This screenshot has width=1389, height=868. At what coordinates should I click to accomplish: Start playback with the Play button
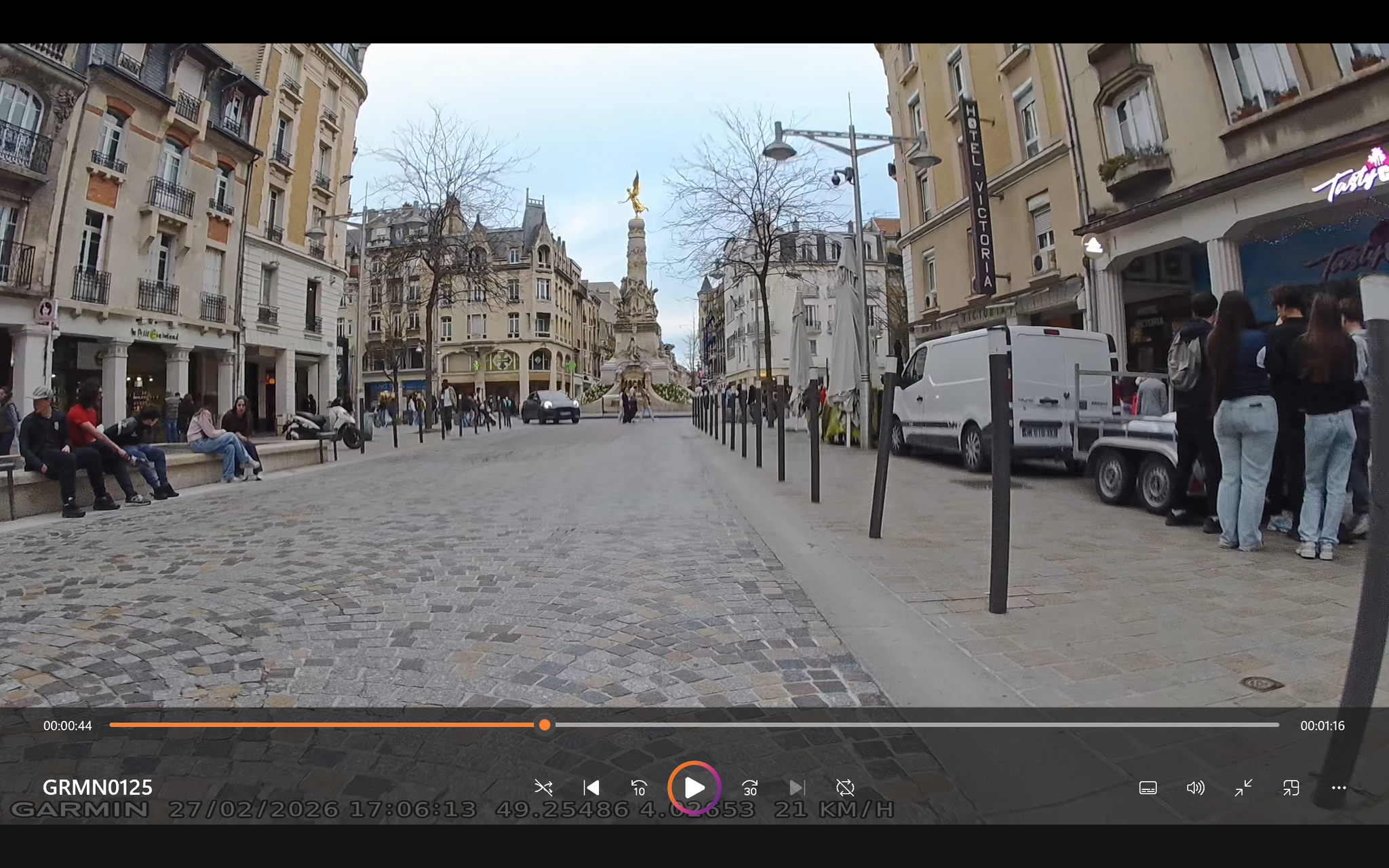(694, 787)
